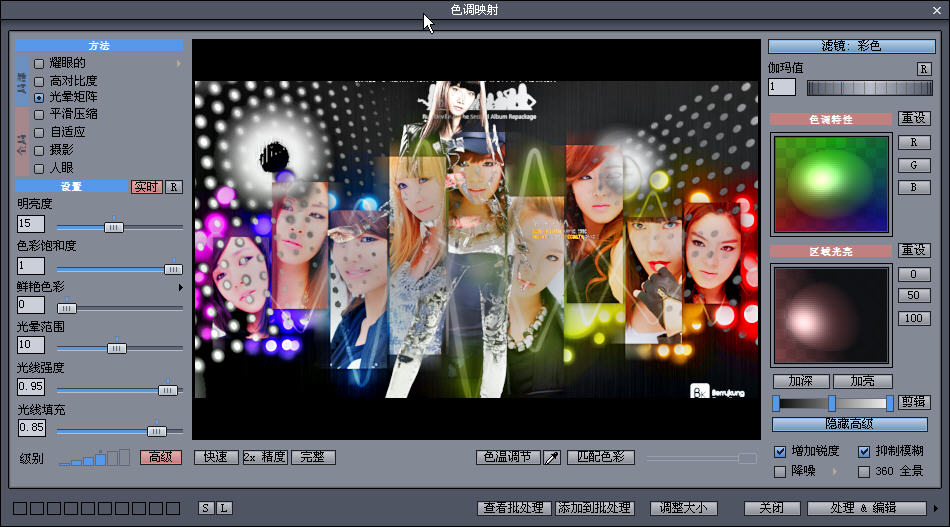Screen dimensions: 950x527
Task: Open 调整大小
Action: pyautogui.click(x=683, y=508)
